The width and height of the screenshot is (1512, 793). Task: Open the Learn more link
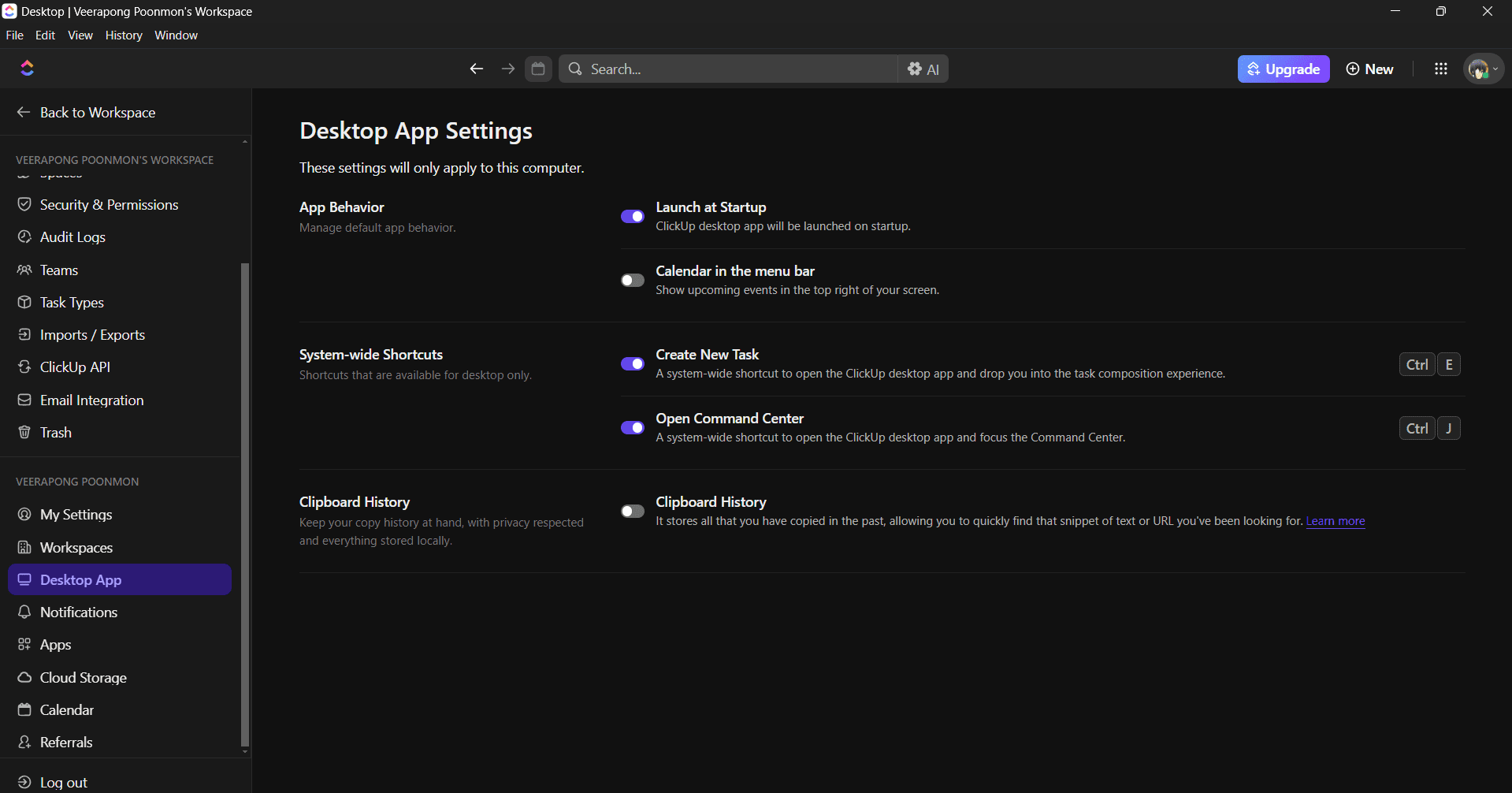pos(1336,521)
